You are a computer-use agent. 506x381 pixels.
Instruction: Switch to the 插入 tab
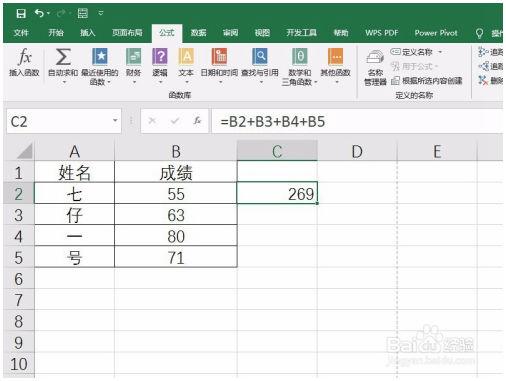pos(88,33)
